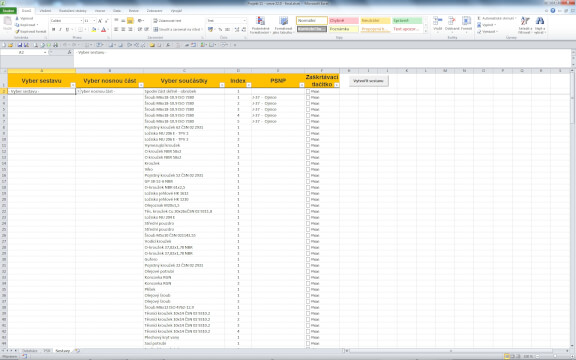Tick the checkbox in row 10 of column F
The height and width of the screenshot is (360, 576).
click(x=308, y=139)
